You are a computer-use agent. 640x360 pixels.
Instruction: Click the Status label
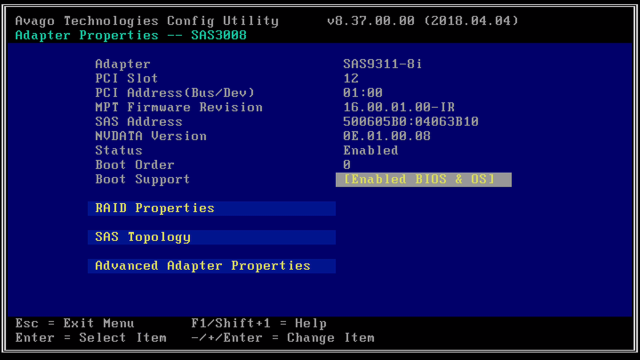coord(119,151)
